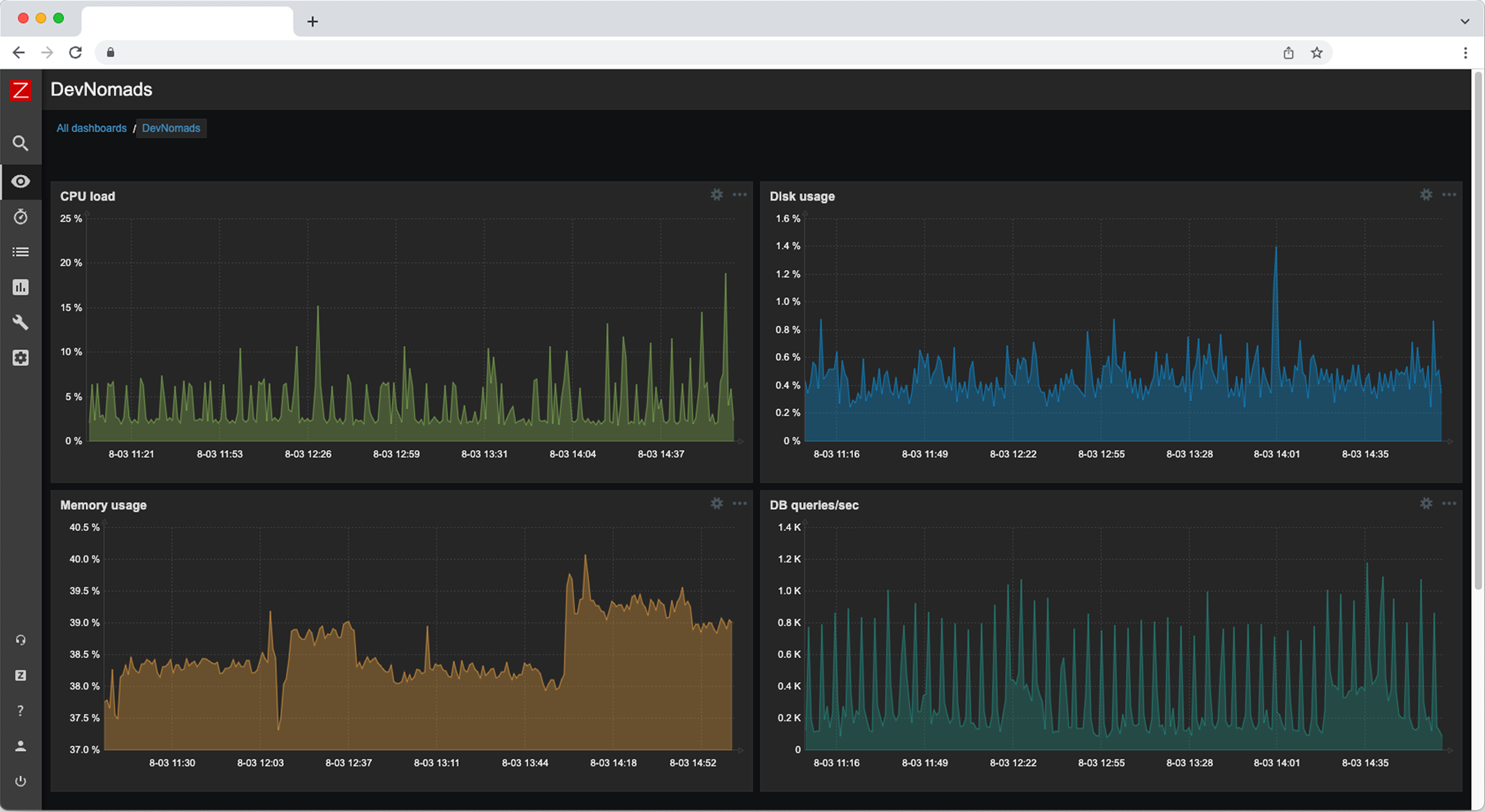Open the Disk usage widget three-dot menu

pyautogui.click(x=1449, y=195)
